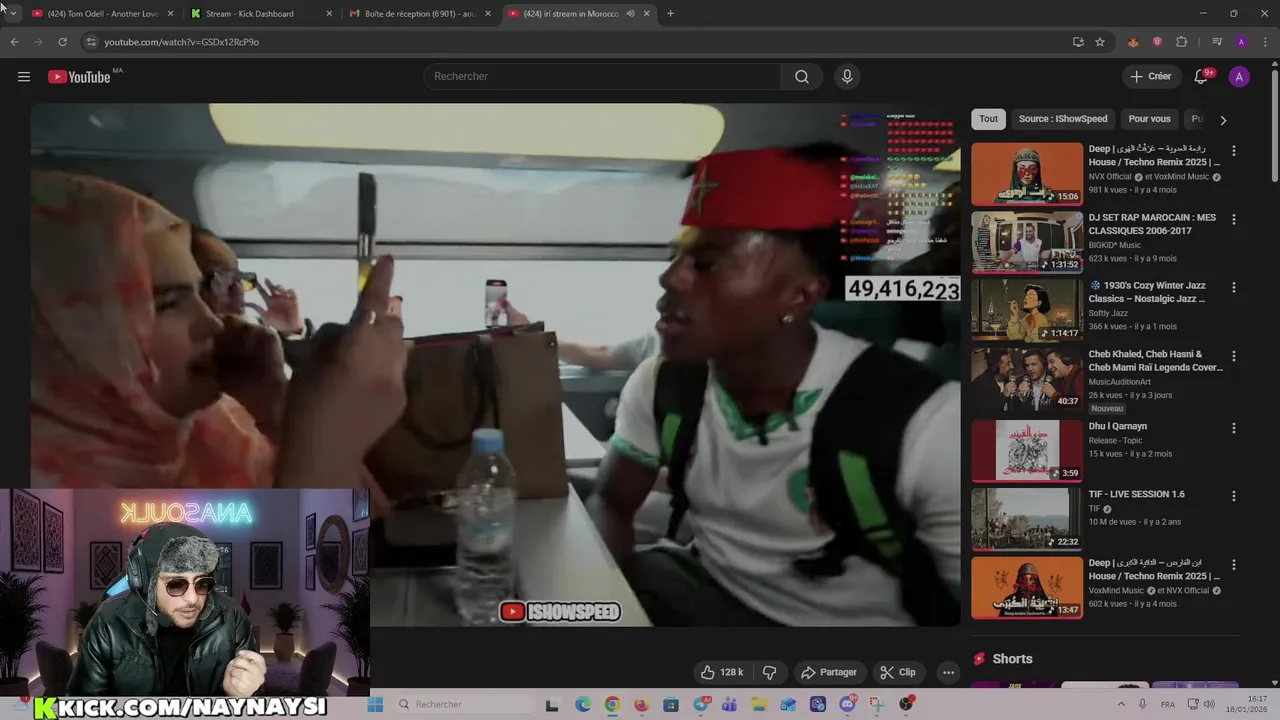The height and width of the screenshot is (720, 1280).
Task: Click the Clip button
Action: coord(898,672)
